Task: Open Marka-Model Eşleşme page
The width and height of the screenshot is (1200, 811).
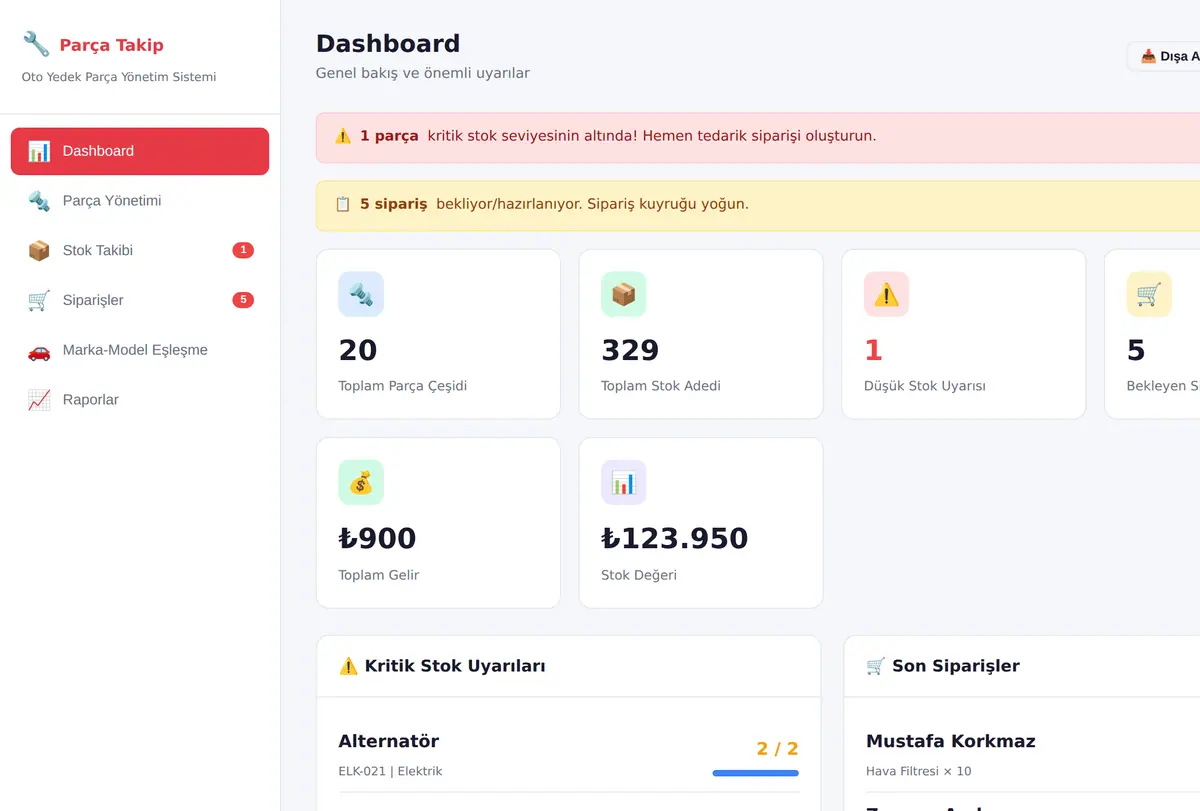Action: coord(140,350)
